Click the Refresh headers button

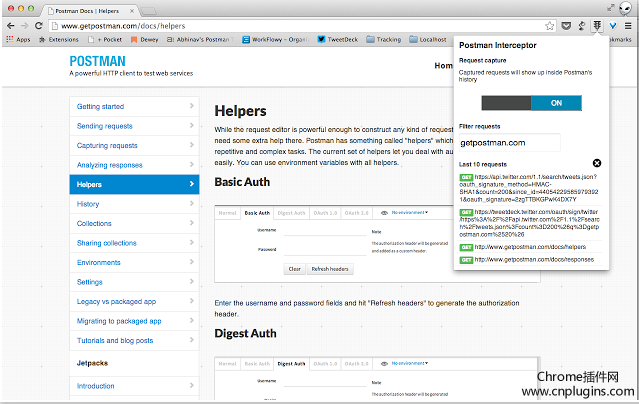click(330, 269)
